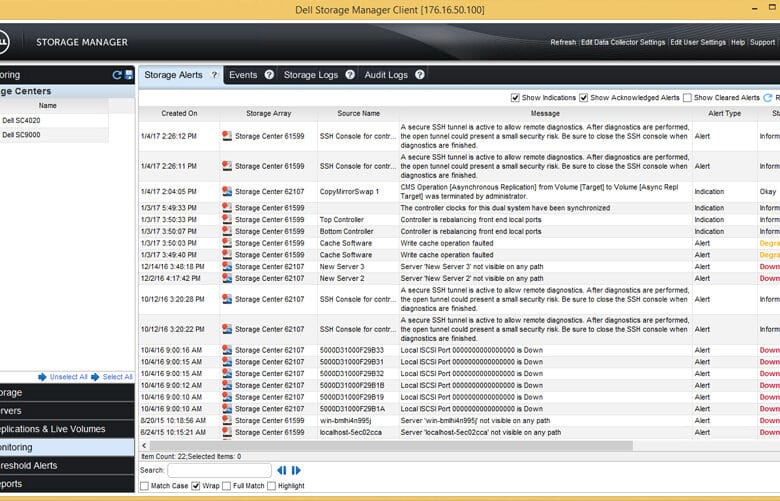Select the row for source 5000D31000F29B1A
Viewport: 780px width, 501px height.
[459, 409]
